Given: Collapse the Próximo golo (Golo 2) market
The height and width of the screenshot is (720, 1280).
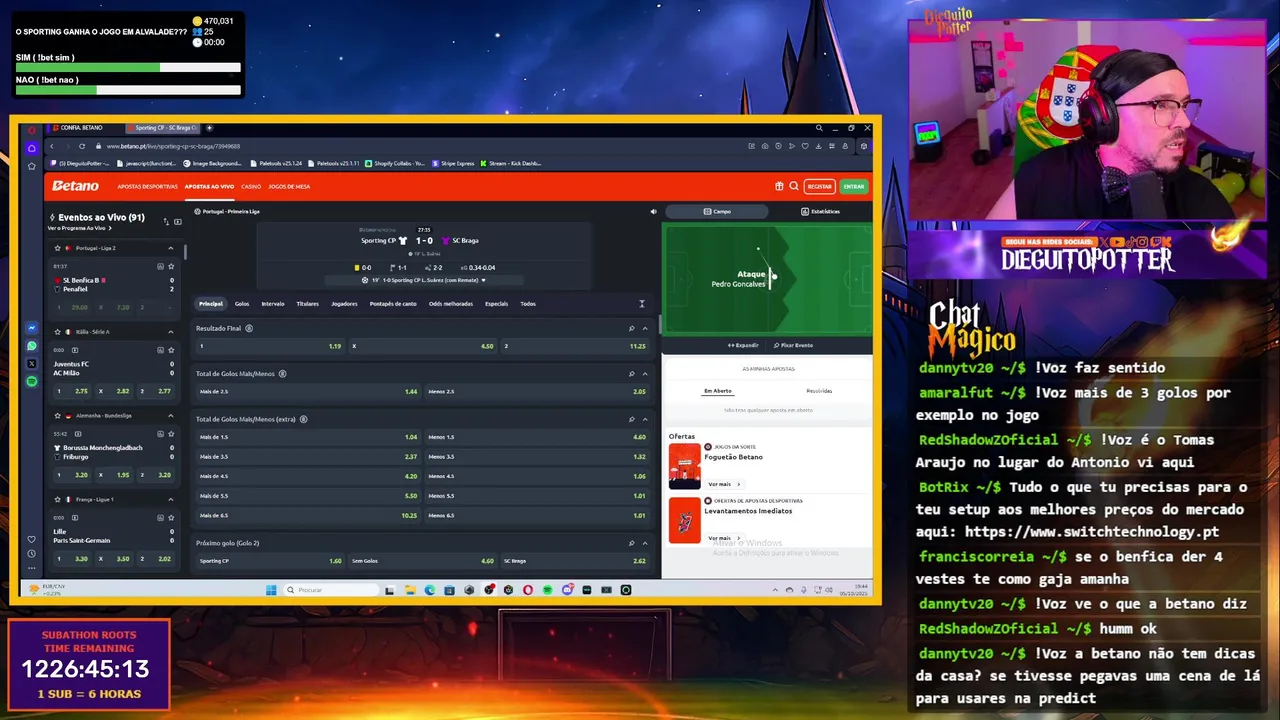Looking at the screenshot, I should pyautogui.click(x=645, y=543).
